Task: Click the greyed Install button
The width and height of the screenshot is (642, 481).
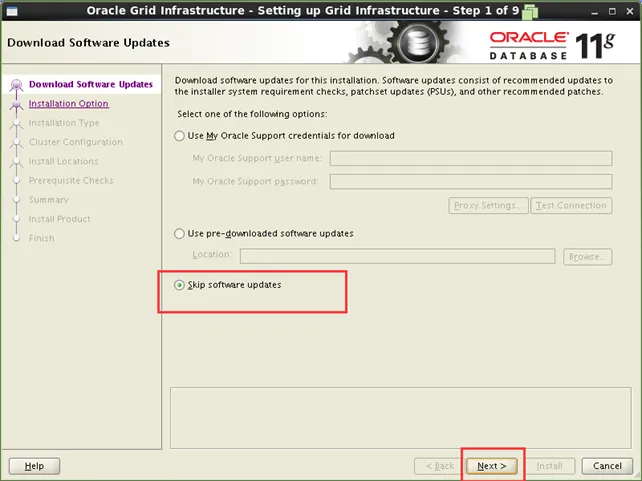Action: pyautogui.click(x=549, y=466)
